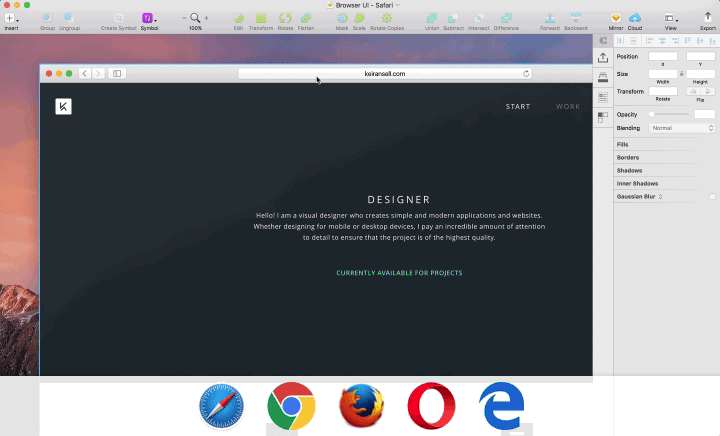
Task: Click the align vertical centers icon
Action: coord(700,41)
